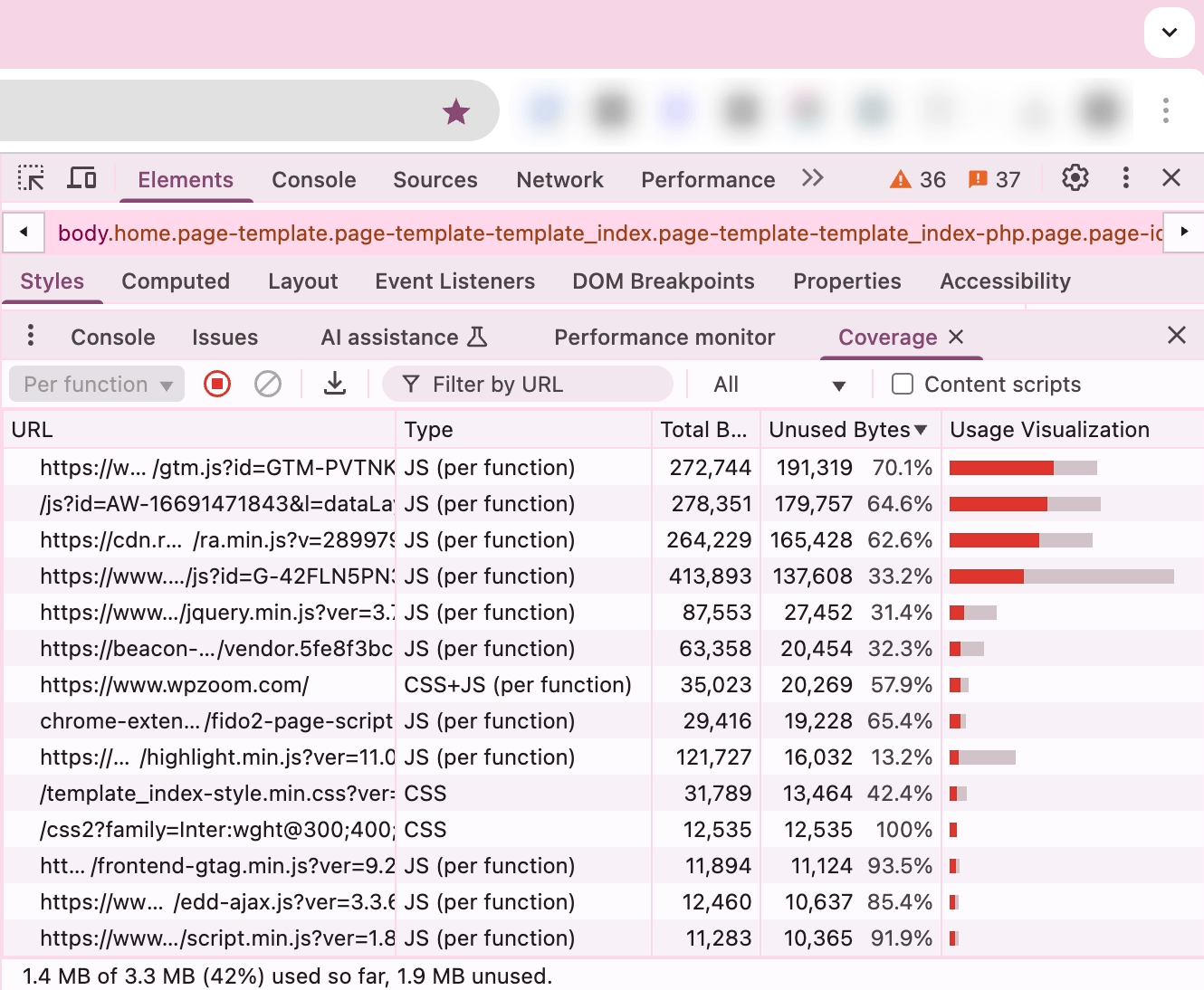This screenshot has height=990, width=1204.
Task: Select the Styles sub-tab
Action: pos(53,281)
